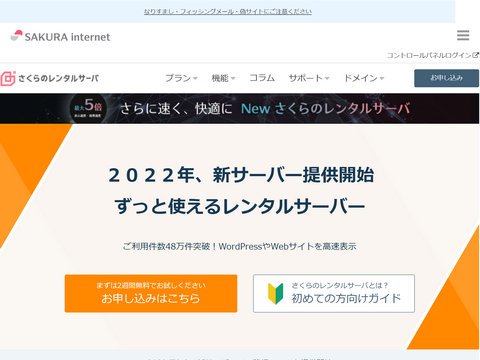The height and width of the screenshot is (360, 480).
Task: Expand the ドメイン dropdown menu
Action: [x=364, y=78]
